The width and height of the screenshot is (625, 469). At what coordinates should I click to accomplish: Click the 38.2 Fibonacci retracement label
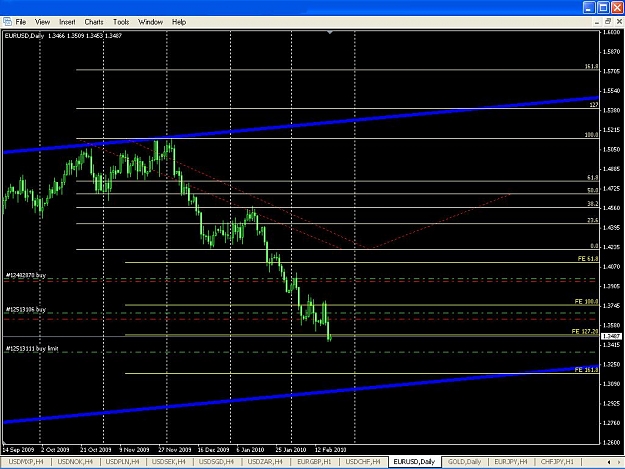(x=593, y=204)
